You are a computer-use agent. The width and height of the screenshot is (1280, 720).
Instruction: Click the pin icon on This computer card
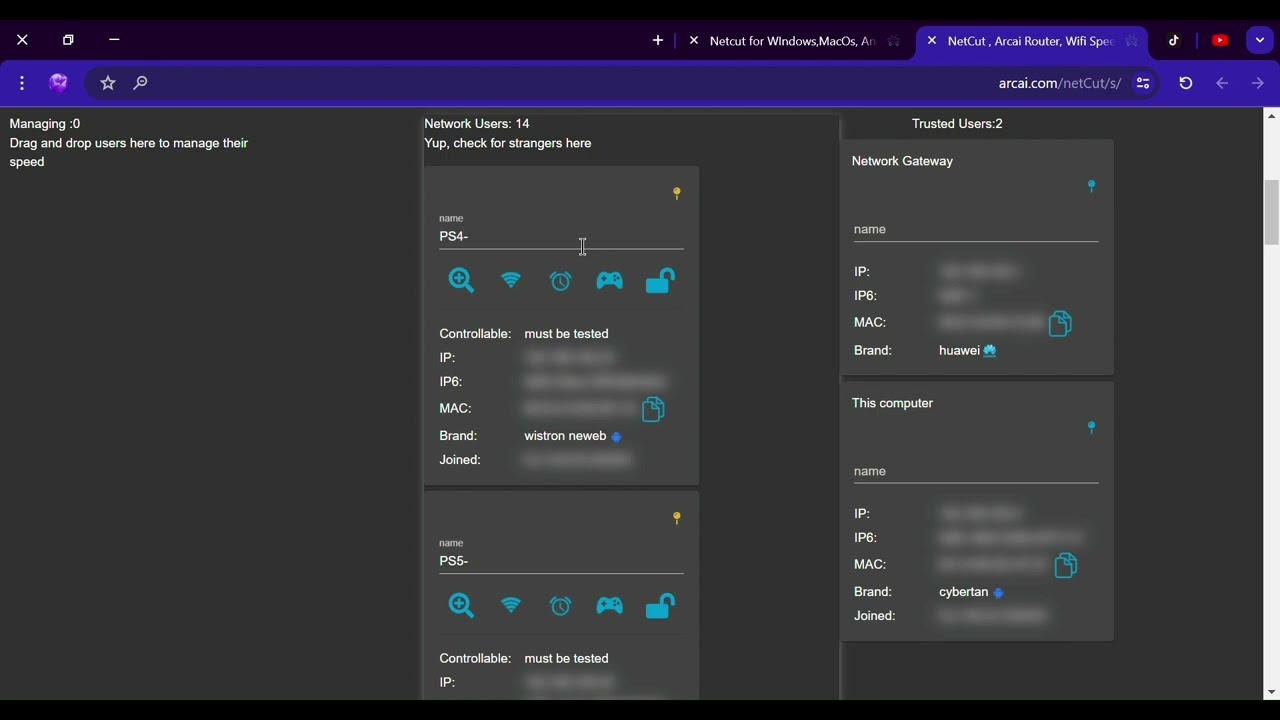[1092, 428]
